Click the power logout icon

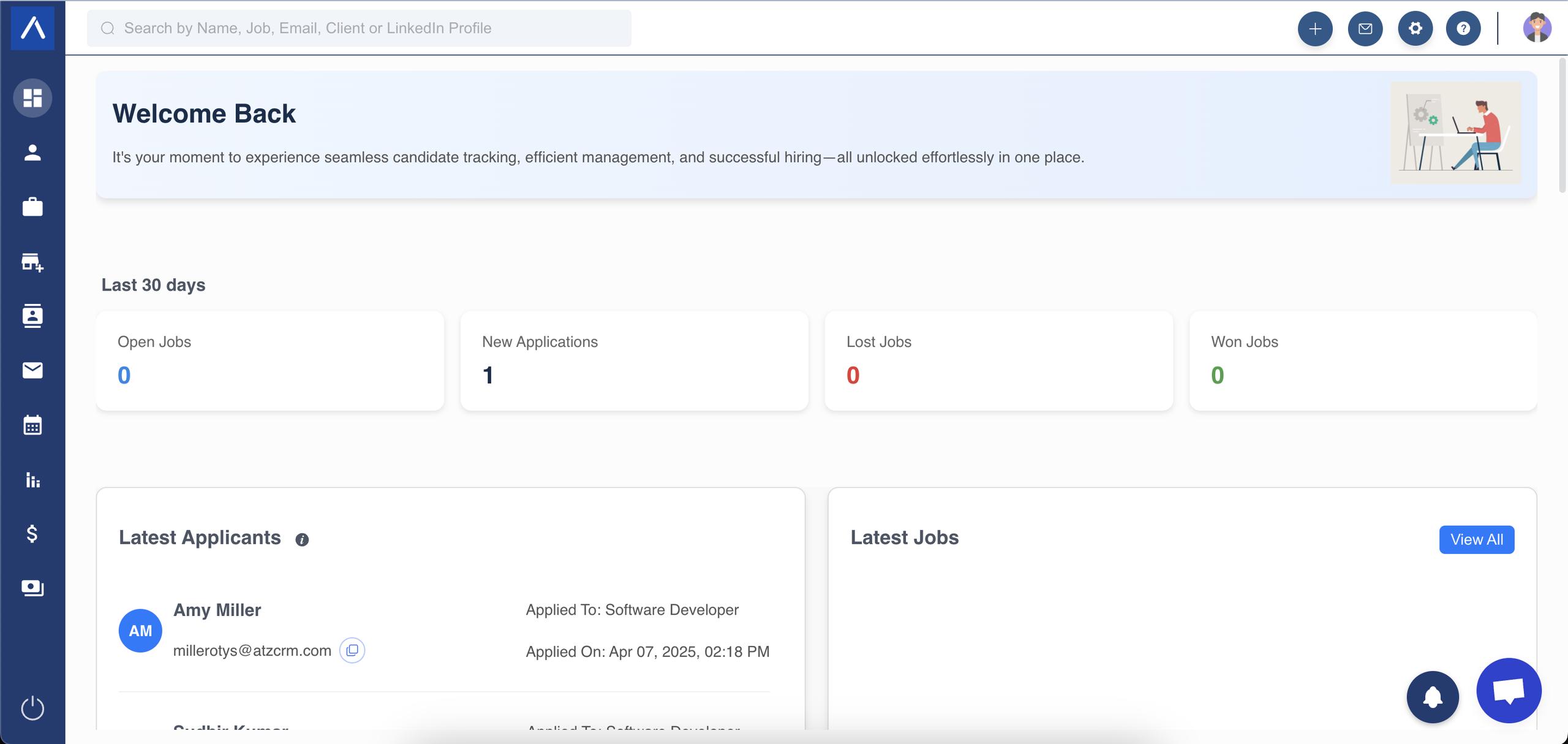click(32, 708)
